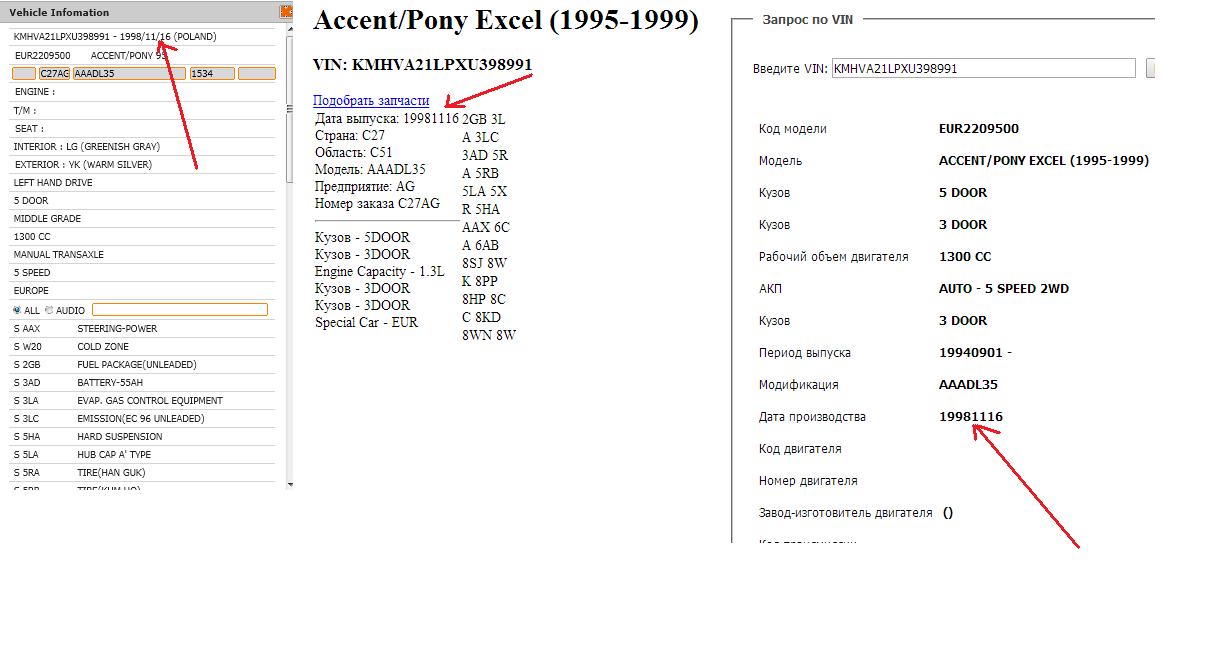Click the Код модели value EUR2209500
This screenshot has width=1218, height=650.
point(979,129)
